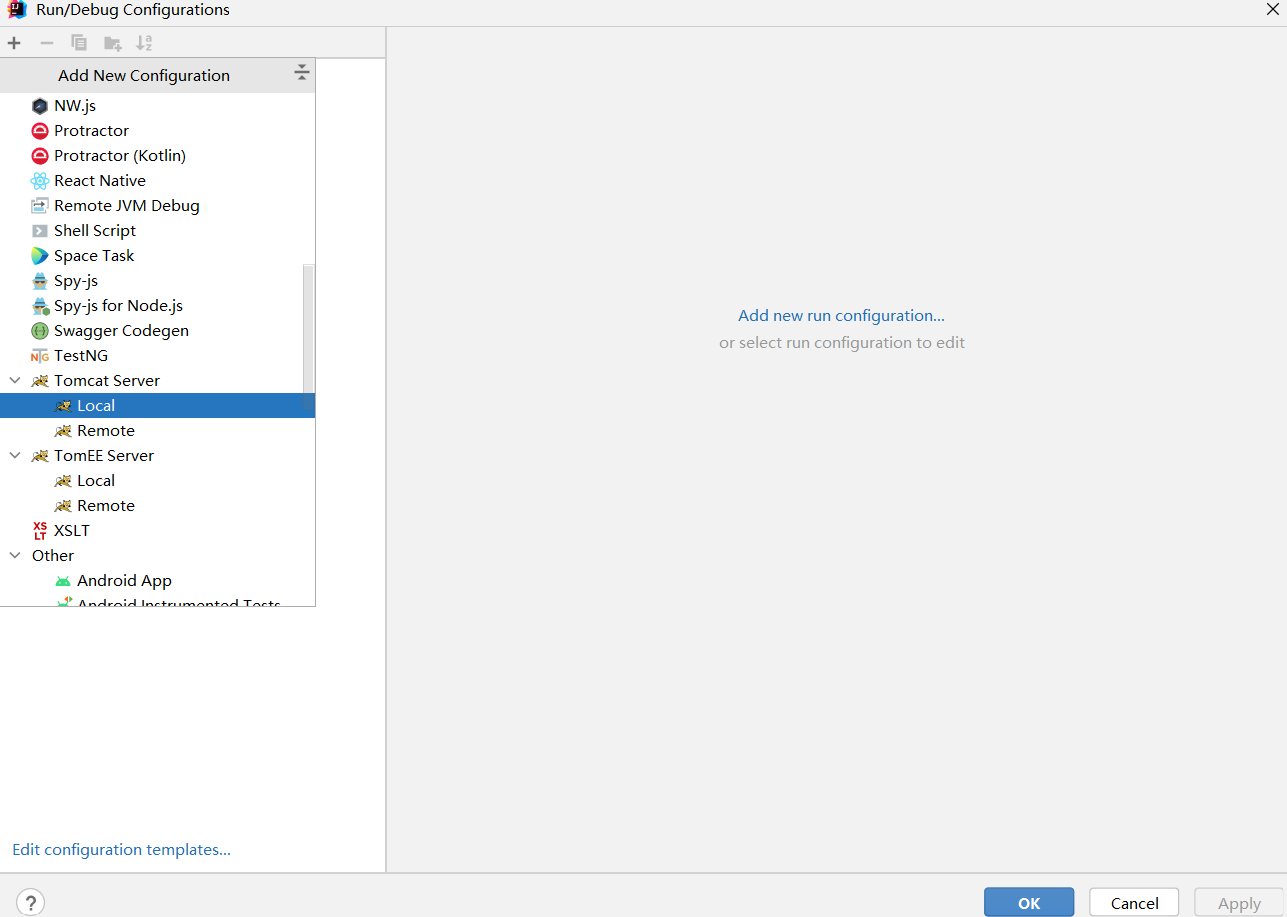1287x917 pixels.
Task: Click the Copy Configuration toolbar icon
Action: 79,43
